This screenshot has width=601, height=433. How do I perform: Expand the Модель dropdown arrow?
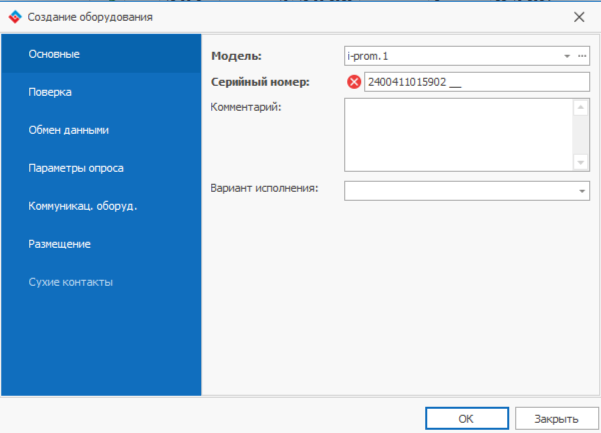[567, 56]
